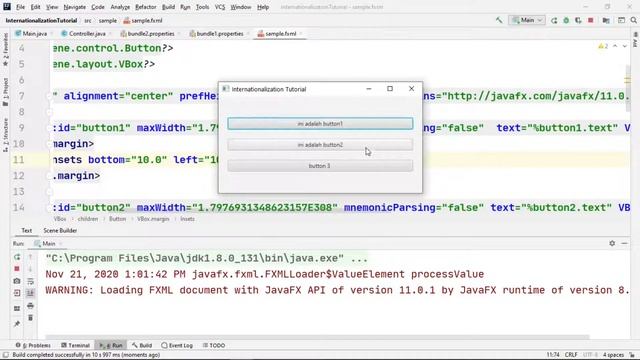Screen dimensions: 640x360
Task: Open the Build menu
Action: (x=168, y=7)
